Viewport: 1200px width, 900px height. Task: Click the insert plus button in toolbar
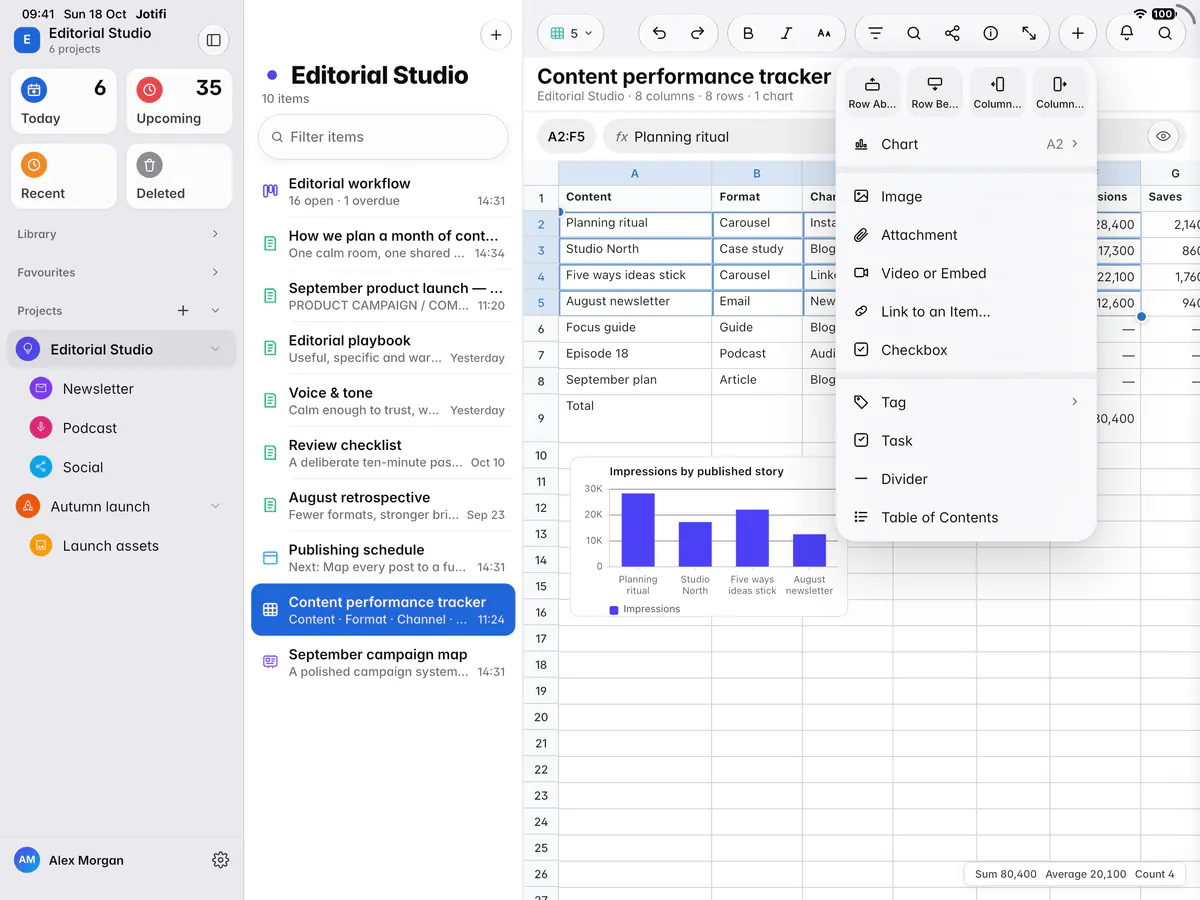tap(1077, 33)
